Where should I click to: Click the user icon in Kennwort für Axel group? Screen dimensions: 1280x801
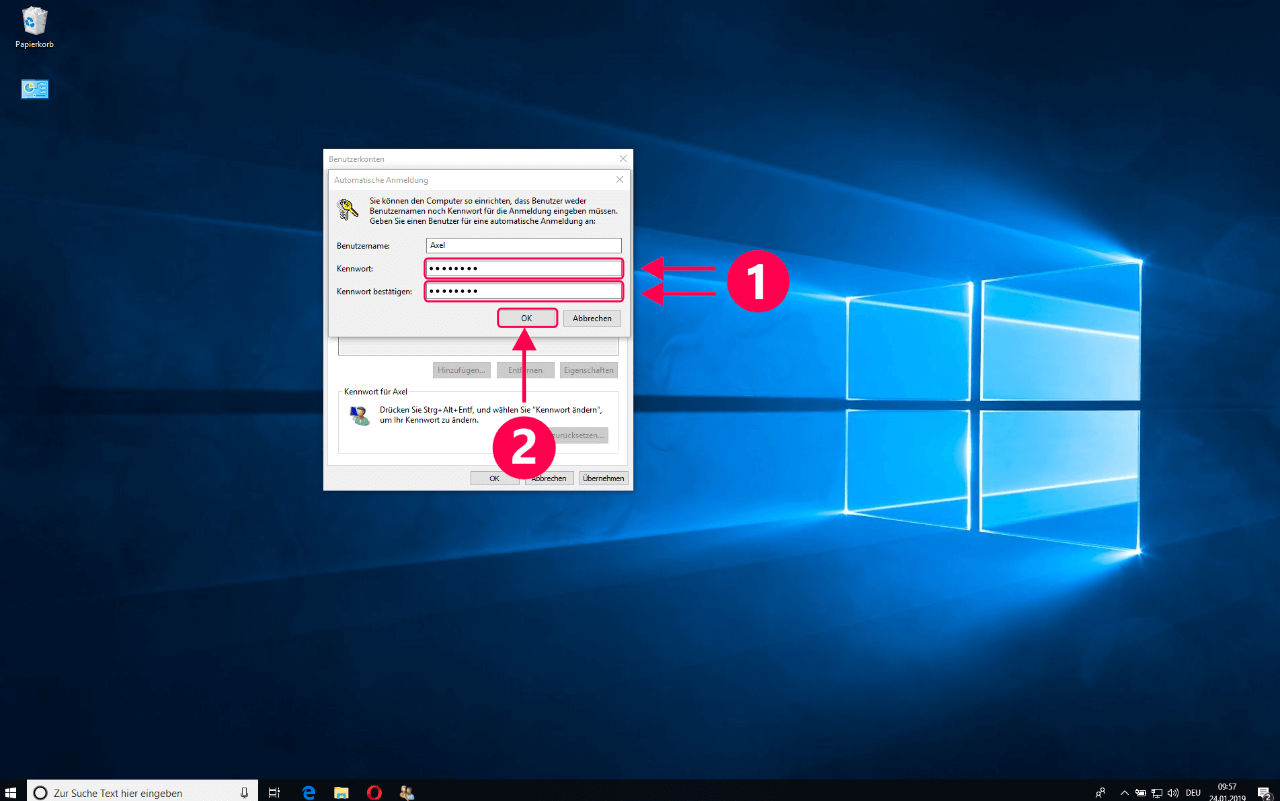pos(359,416)
